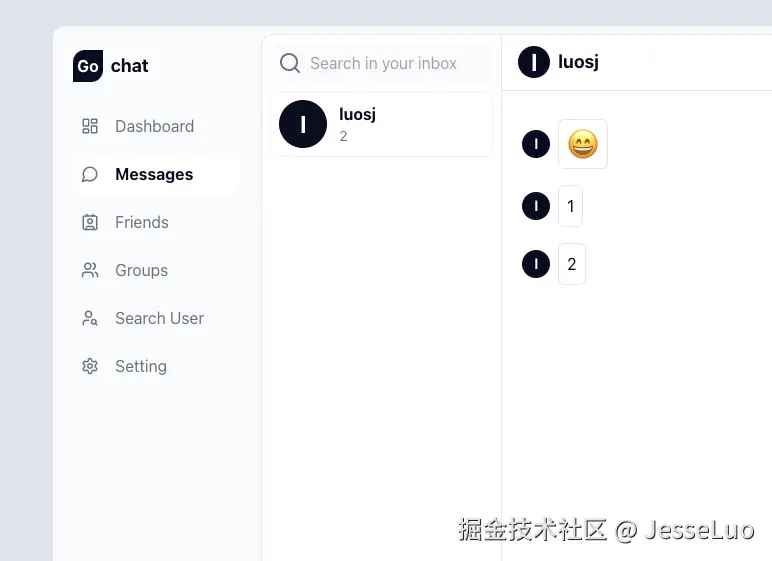Select the message bubble showing 1
This screenshot has height=561, width=772.
click(571, 206)
